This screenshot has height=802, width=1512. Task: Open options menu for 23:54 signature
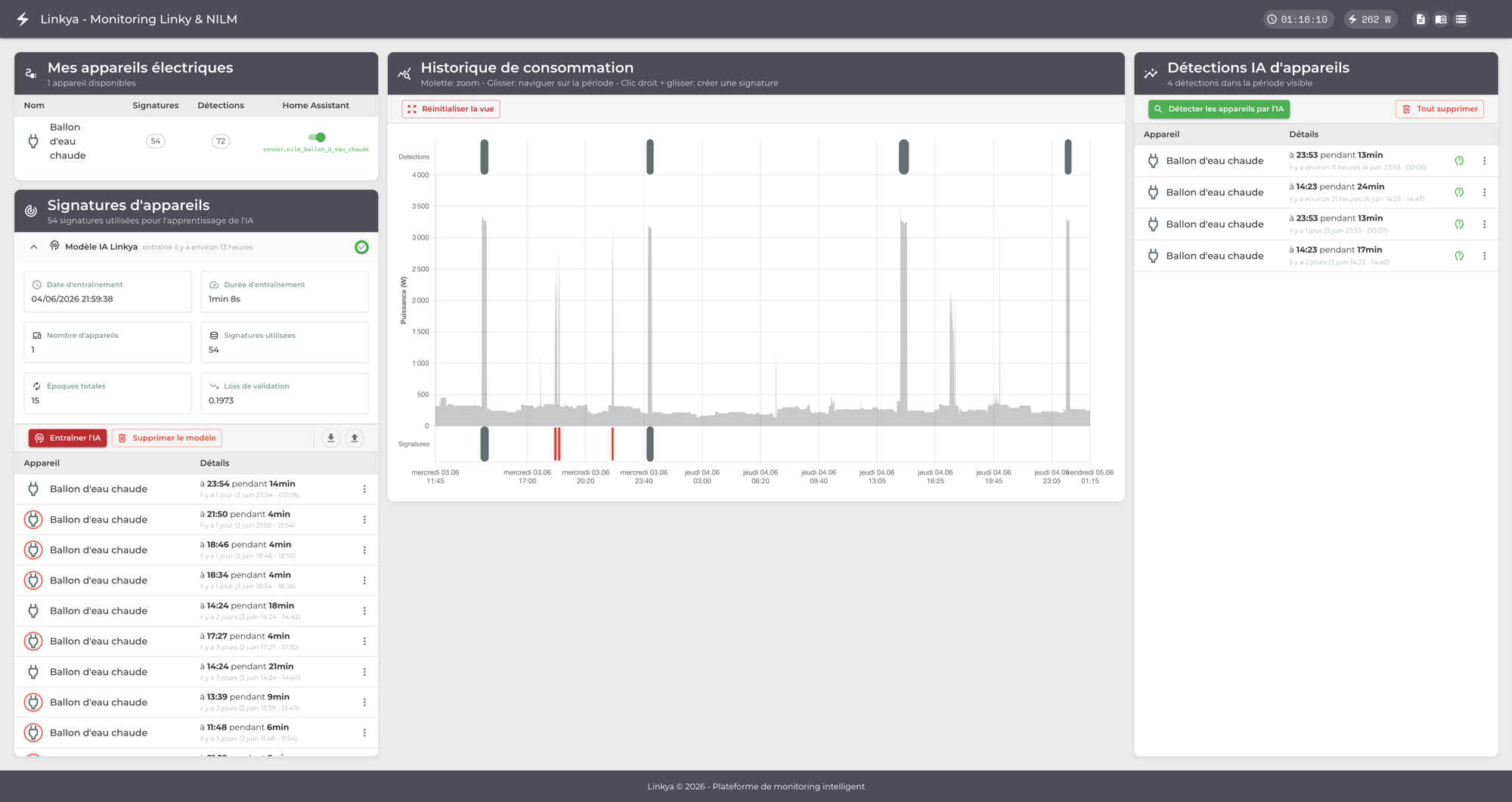(x=364, y=489)
